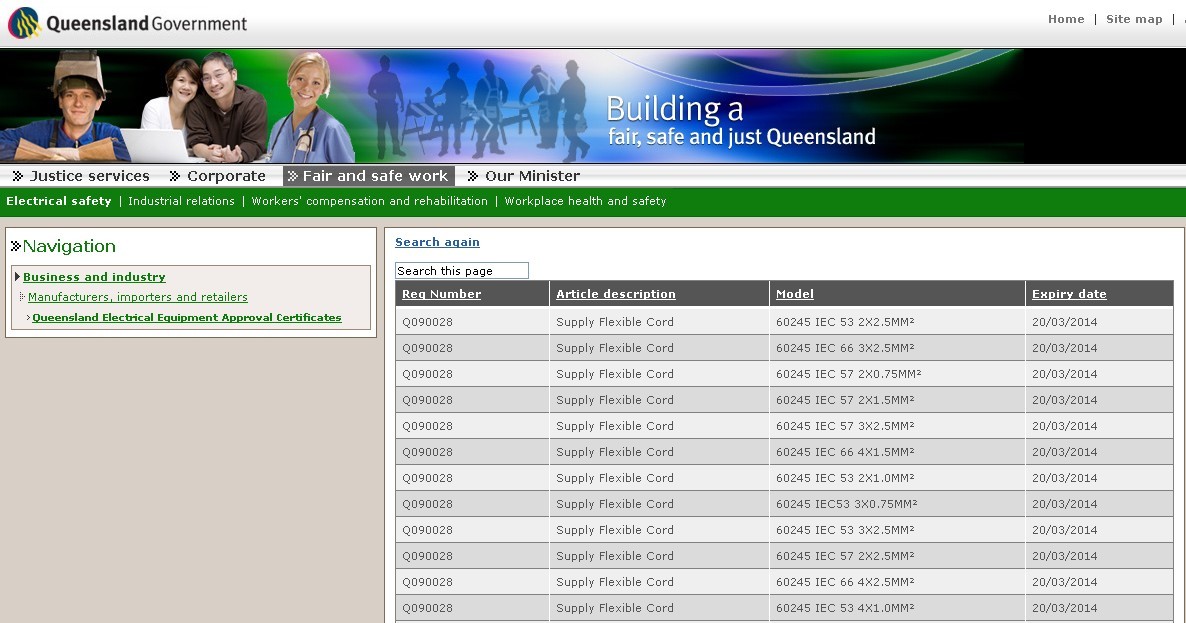Expand Business and industry navigation item
This screenshot has width=1186, height=623.
coord(94,277)
